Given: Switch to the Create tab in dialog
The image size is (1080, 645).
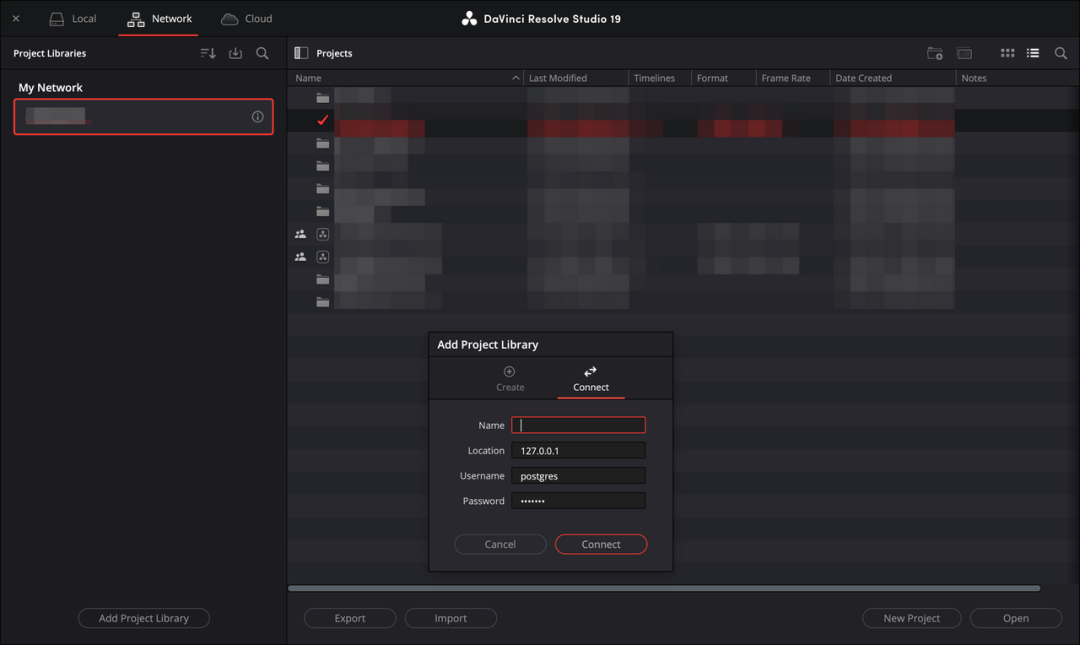Looking at the screenshot, I should pos(510,380).
